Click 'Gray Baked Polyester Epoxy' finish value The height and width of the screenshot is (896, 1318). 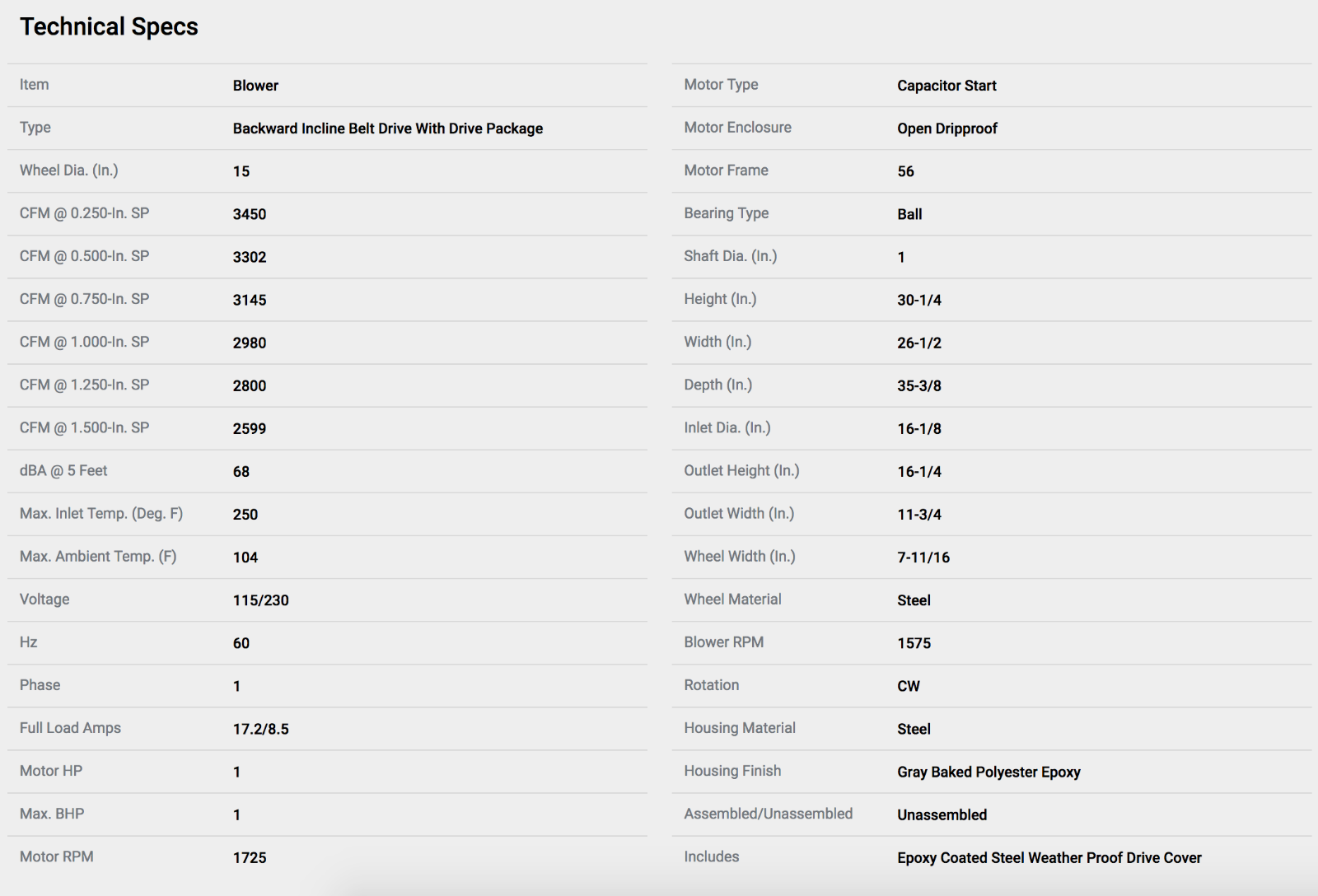pos(988,772)
